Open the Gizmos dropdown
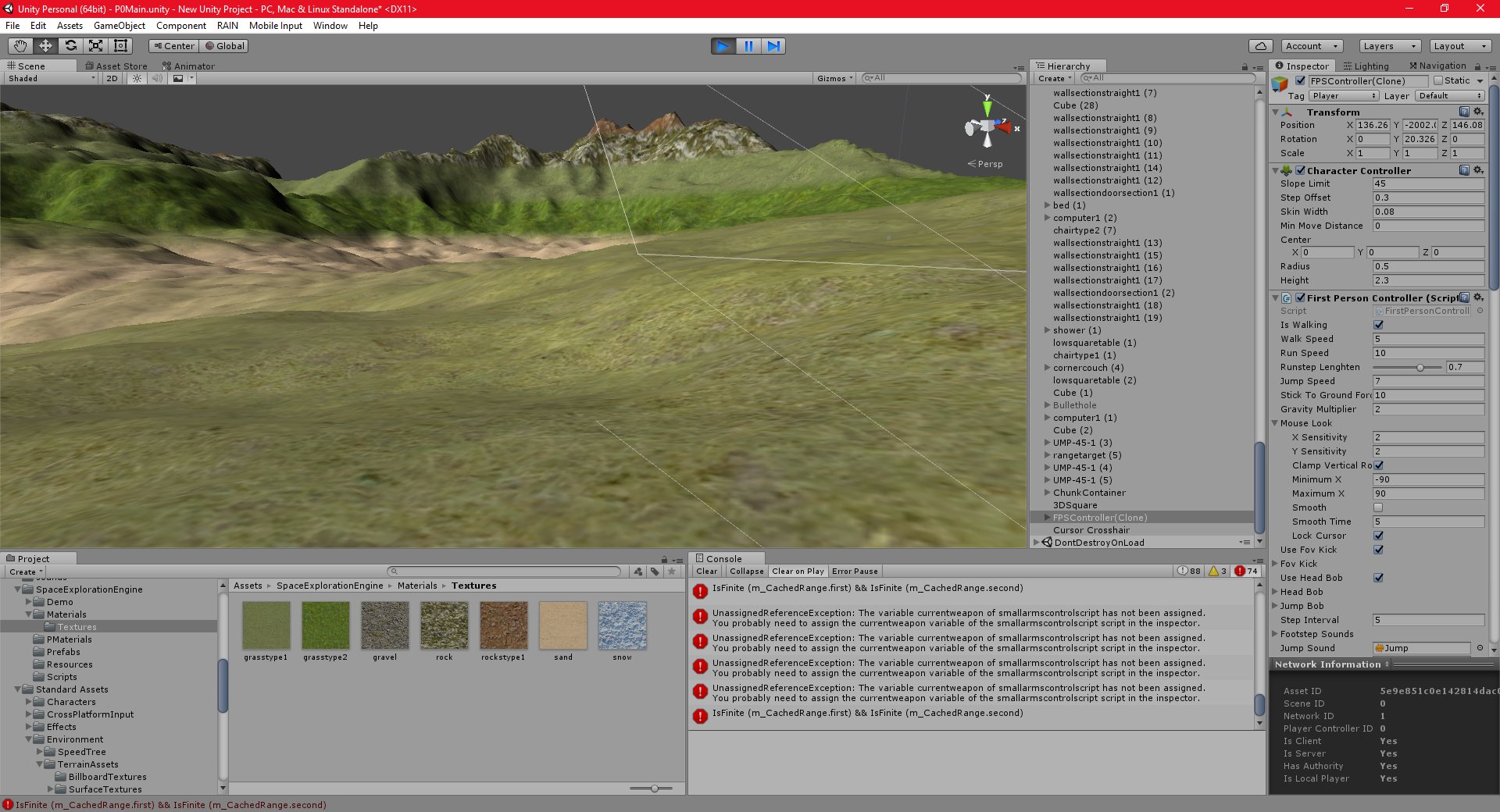Screen dimensions: 1500x812 pyautogui.click(x=834, y=78)
